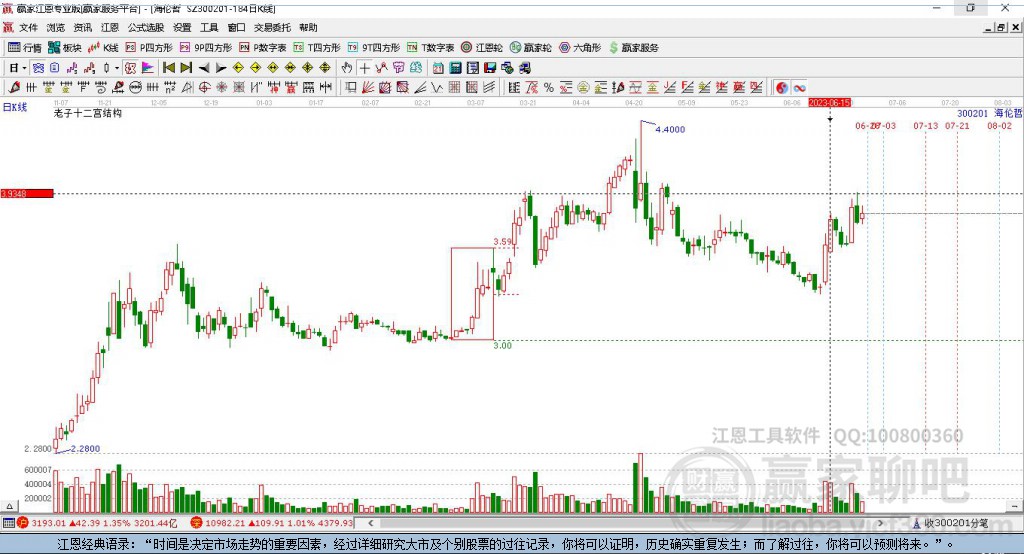Open the T四方形 tool

[x=317, y=48]
